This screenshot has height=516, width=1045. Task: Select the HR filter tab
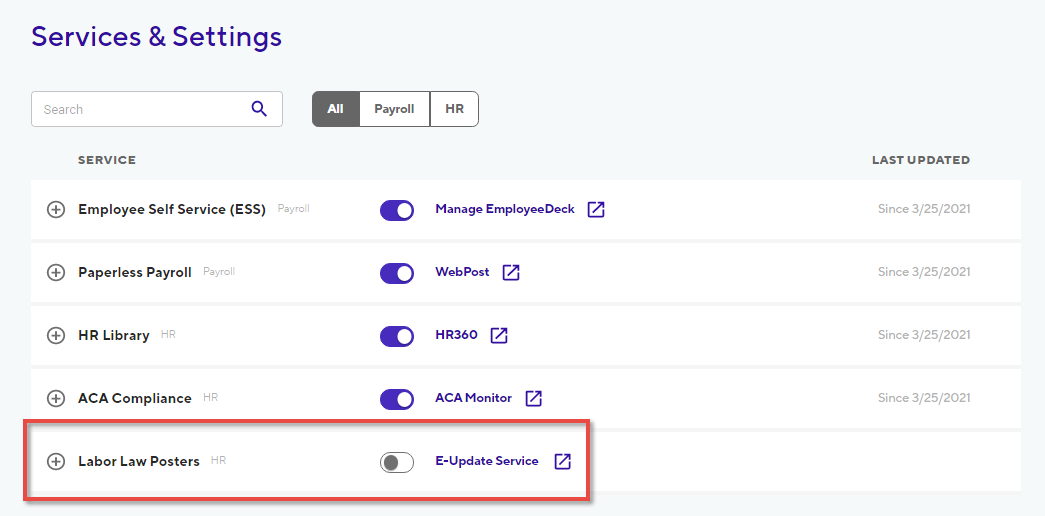pos(454,109)
